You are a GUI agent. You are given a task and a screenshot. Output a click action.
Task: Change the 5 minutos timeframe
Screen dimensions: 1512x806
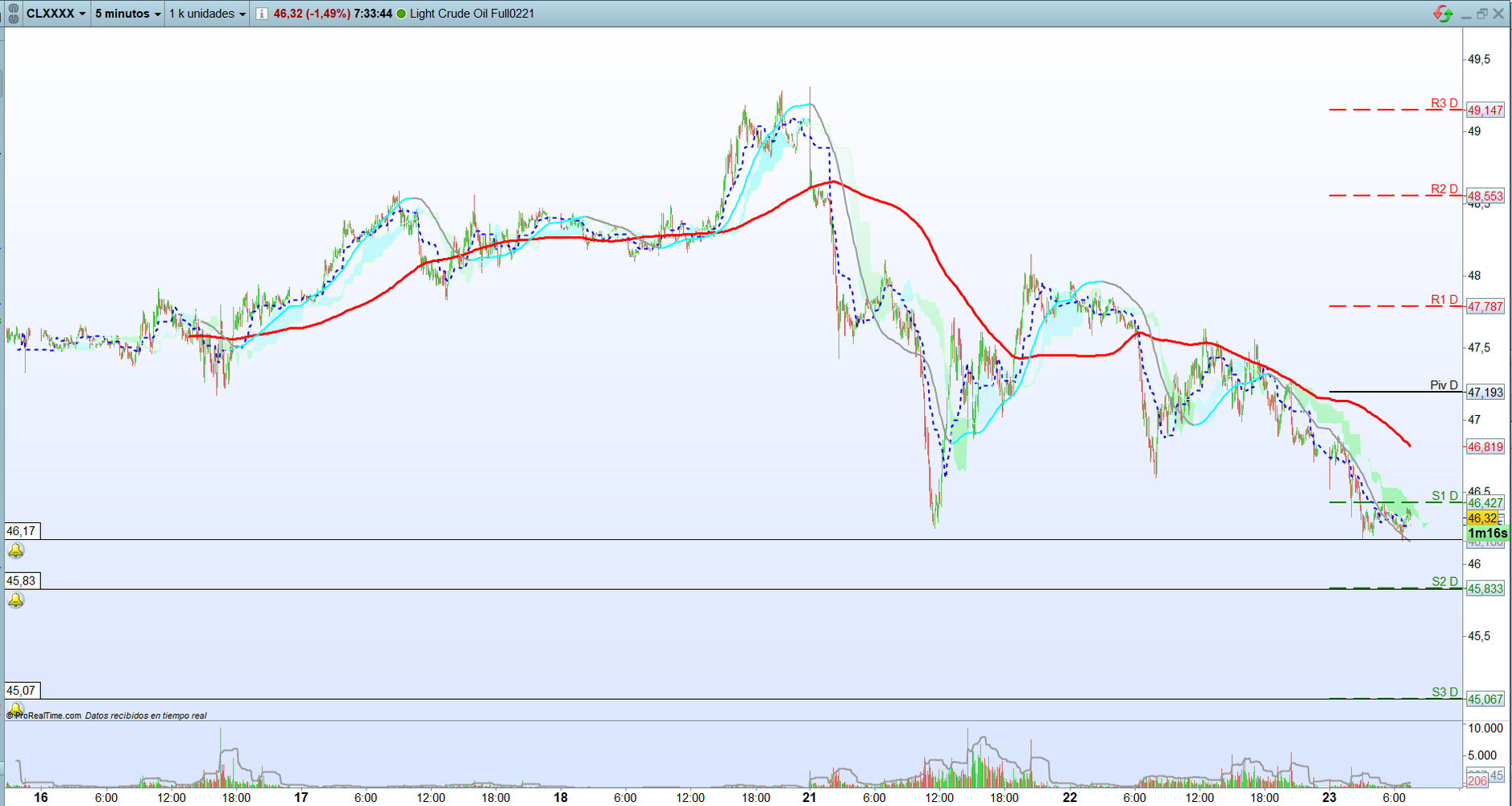[x=127, y=14]
